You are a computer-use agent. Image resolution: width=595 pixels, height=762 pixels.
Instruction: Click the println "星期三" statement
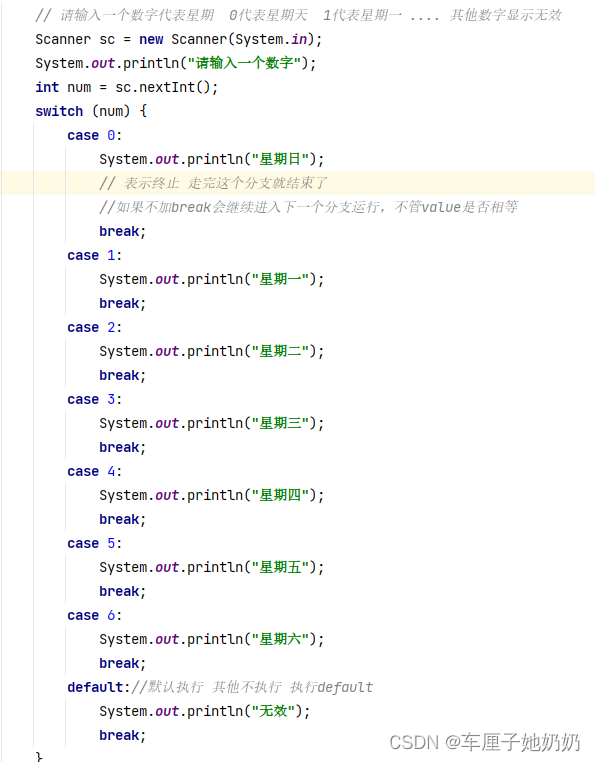coord(211,423)
